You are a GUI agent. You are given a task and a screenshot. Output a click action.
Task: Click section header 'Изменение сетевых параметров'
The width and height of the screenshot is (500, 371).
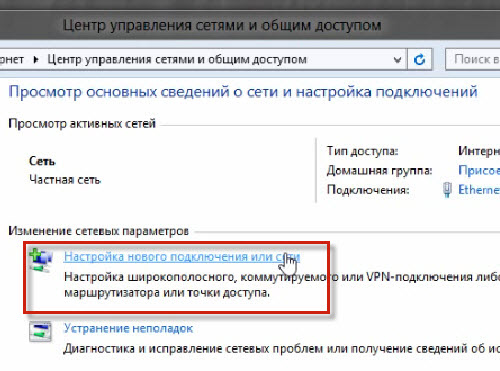[x=99, y=231]
